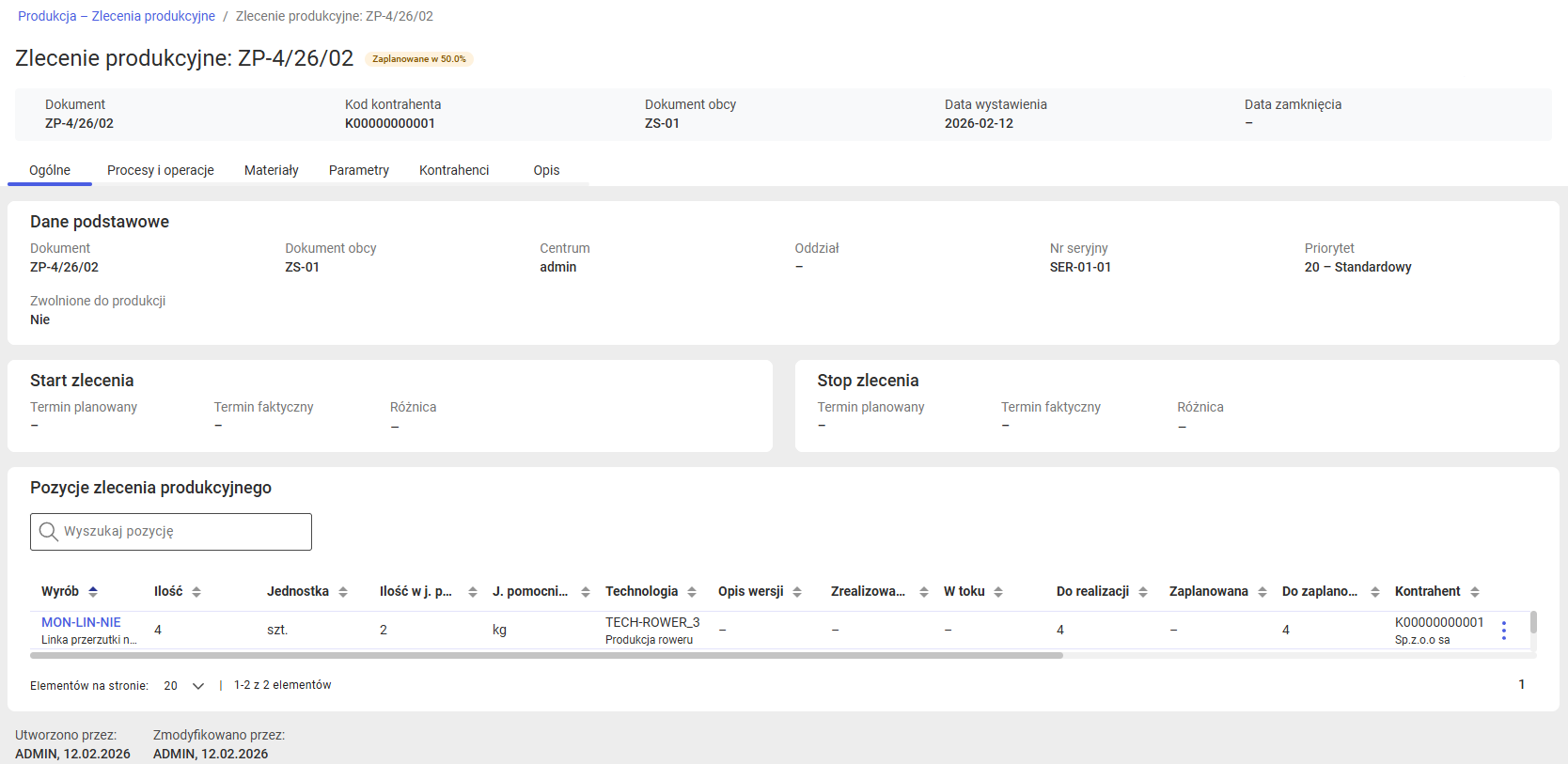
Task: Go to Kontrahenci tab
Action: pos(454,170)
